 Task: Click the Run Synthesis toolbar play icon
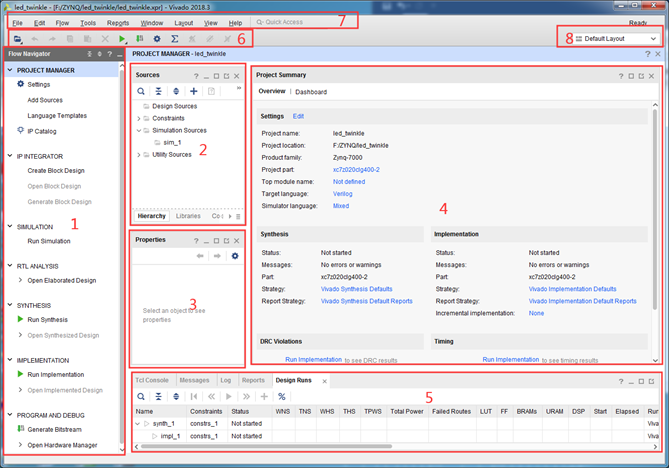click(122, 39)
